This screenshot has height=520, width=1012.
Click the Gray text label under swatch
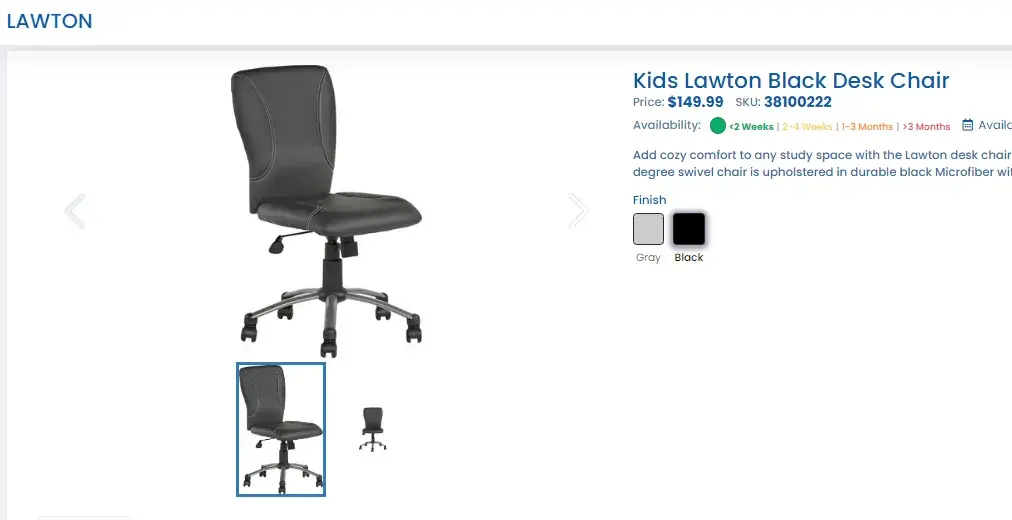coord(648,257)
